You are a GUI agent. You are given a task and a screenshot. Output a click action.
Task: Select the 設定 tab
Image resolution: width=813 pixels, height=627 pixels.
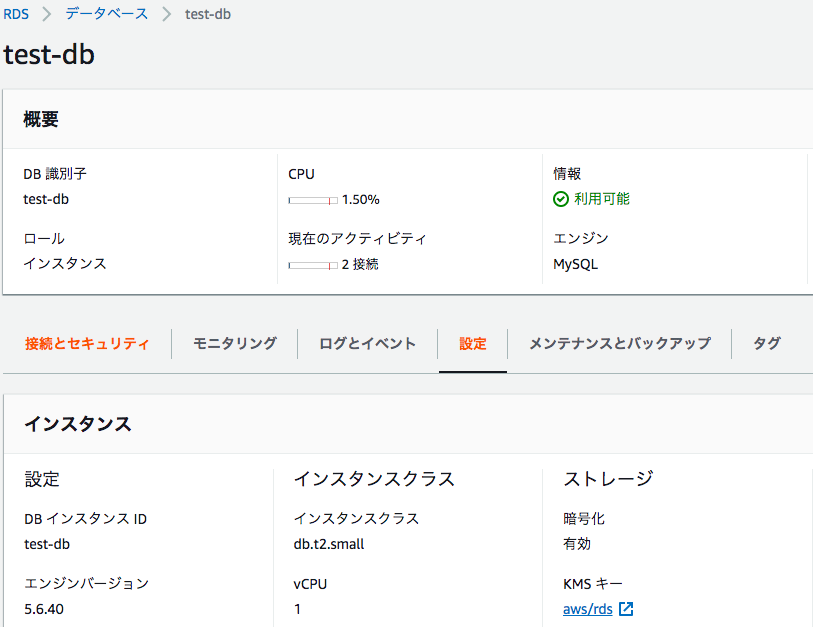coord(473,343)
